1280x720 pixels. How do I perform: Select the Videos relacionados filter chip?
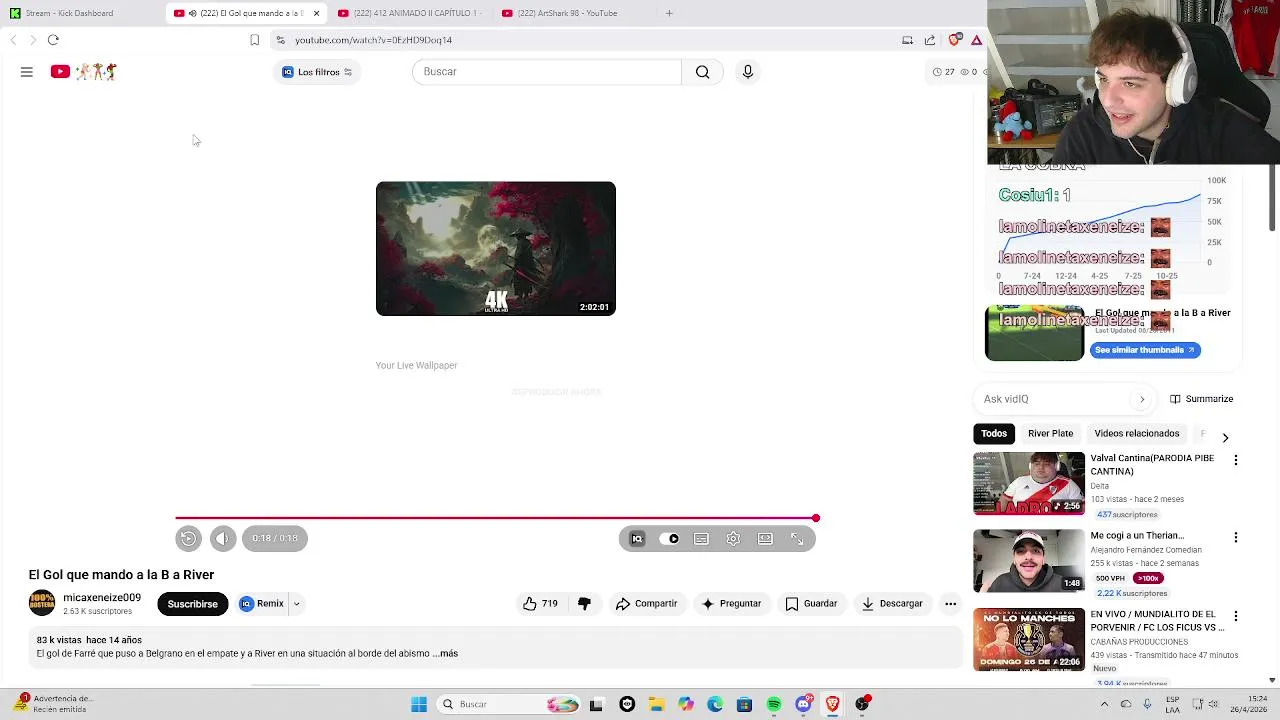tap(1137, 434)
